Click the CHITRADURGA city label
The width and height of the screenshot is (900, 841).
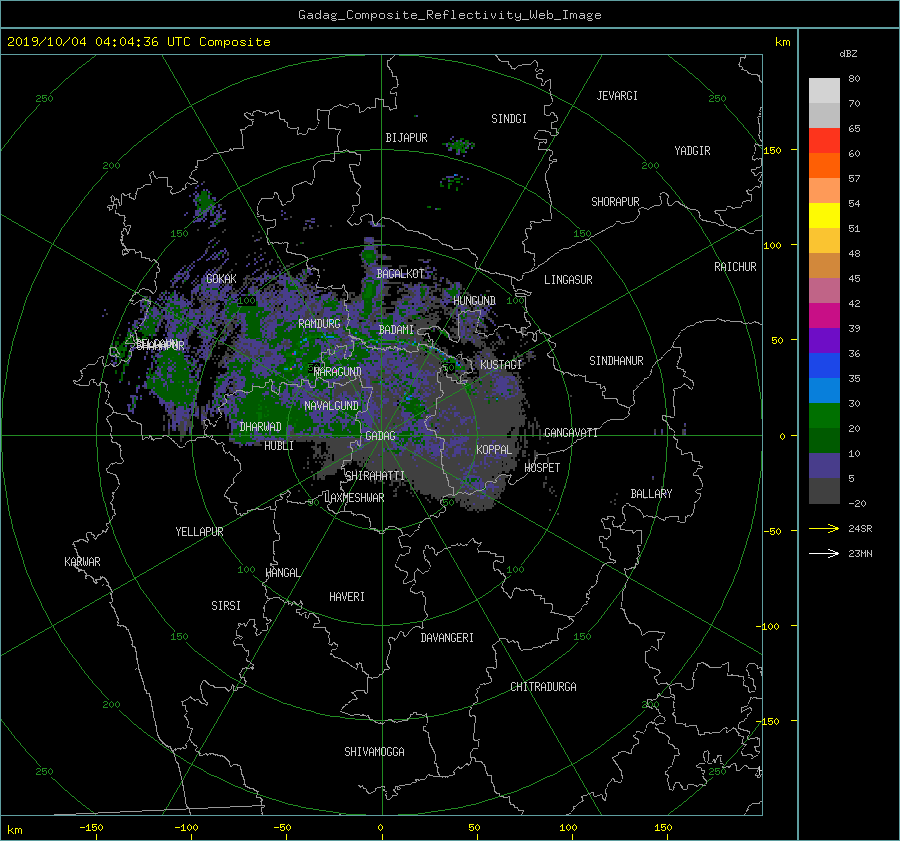(x=543, y=687)
